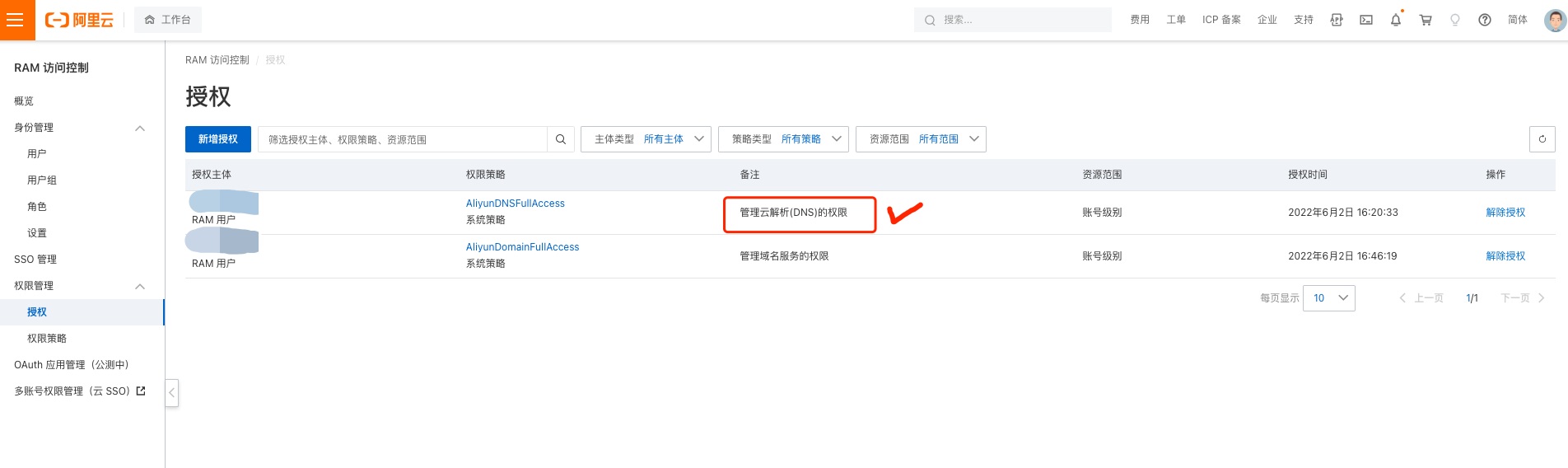The image size is (1568, 468).
Task: Open 角色 in sidebar
Action: coord(37,206)
